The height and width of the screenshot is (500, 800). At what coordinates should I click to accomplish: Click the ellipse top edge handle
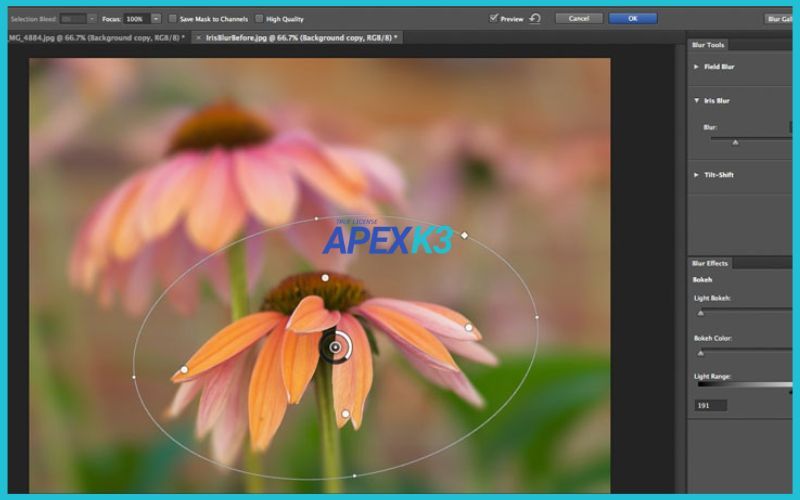tap(316, 218)
